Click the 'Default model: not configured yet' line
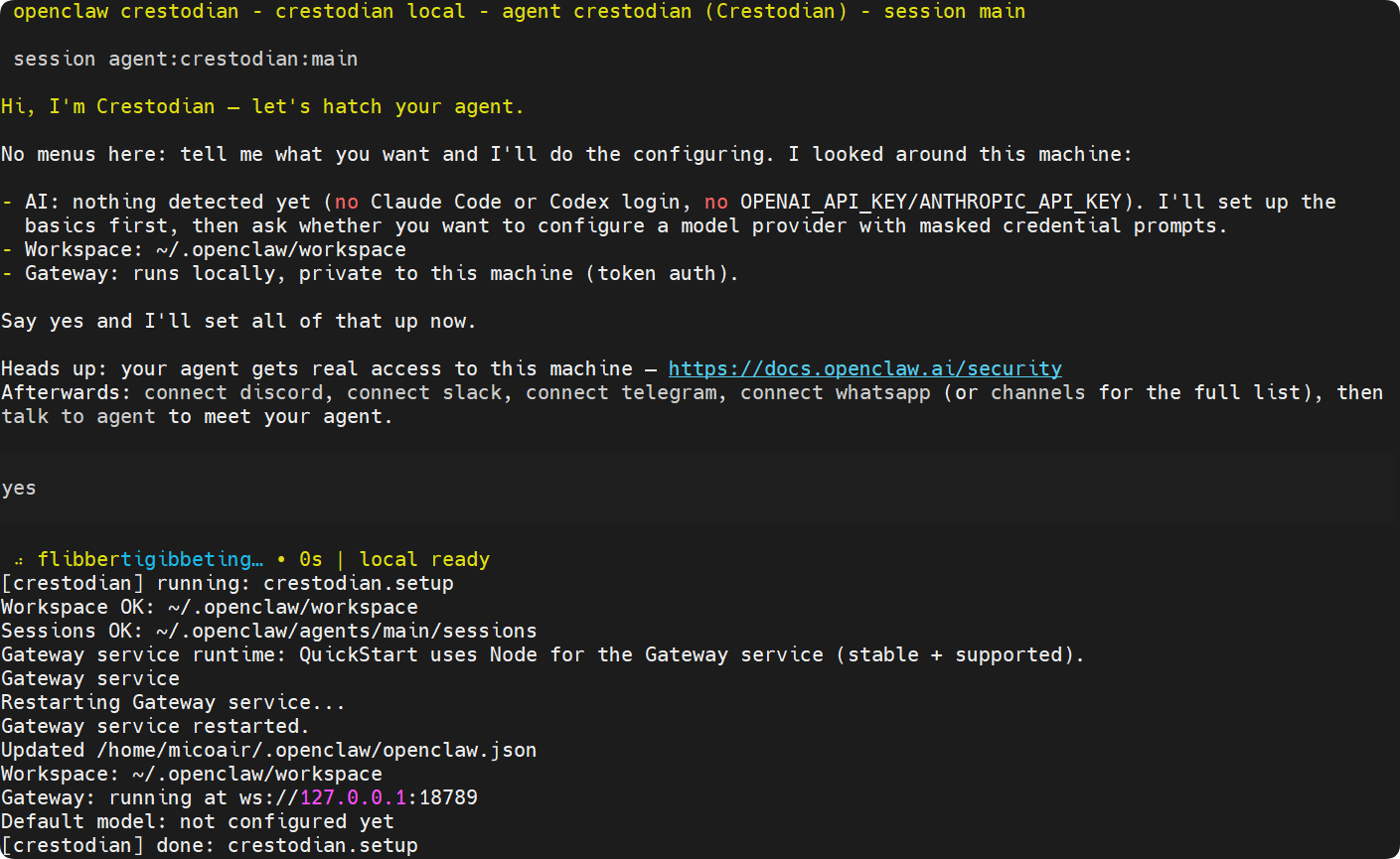Image resolution: width=1400 pixels, height=859 pixels. pyautogui.click(x=198, y=821)
